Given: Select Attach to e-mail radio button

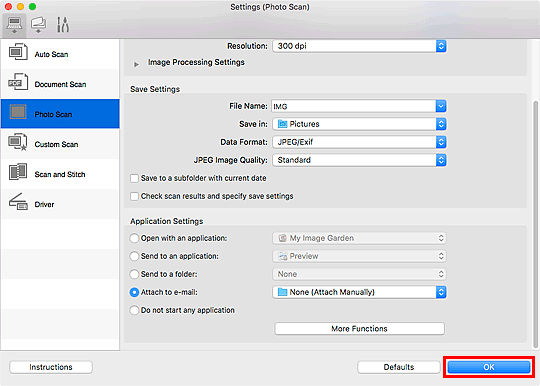Looking at the screenshot, I should (x=134, y=292).
